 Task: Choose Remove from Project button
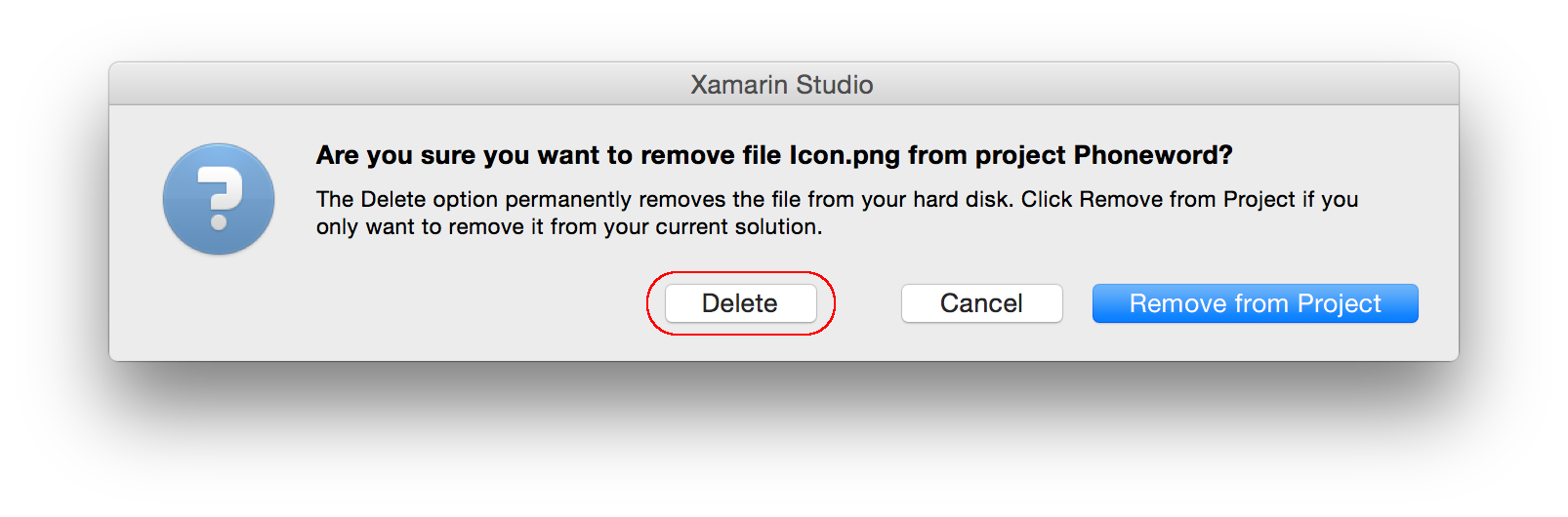(x=1255, y=303)
